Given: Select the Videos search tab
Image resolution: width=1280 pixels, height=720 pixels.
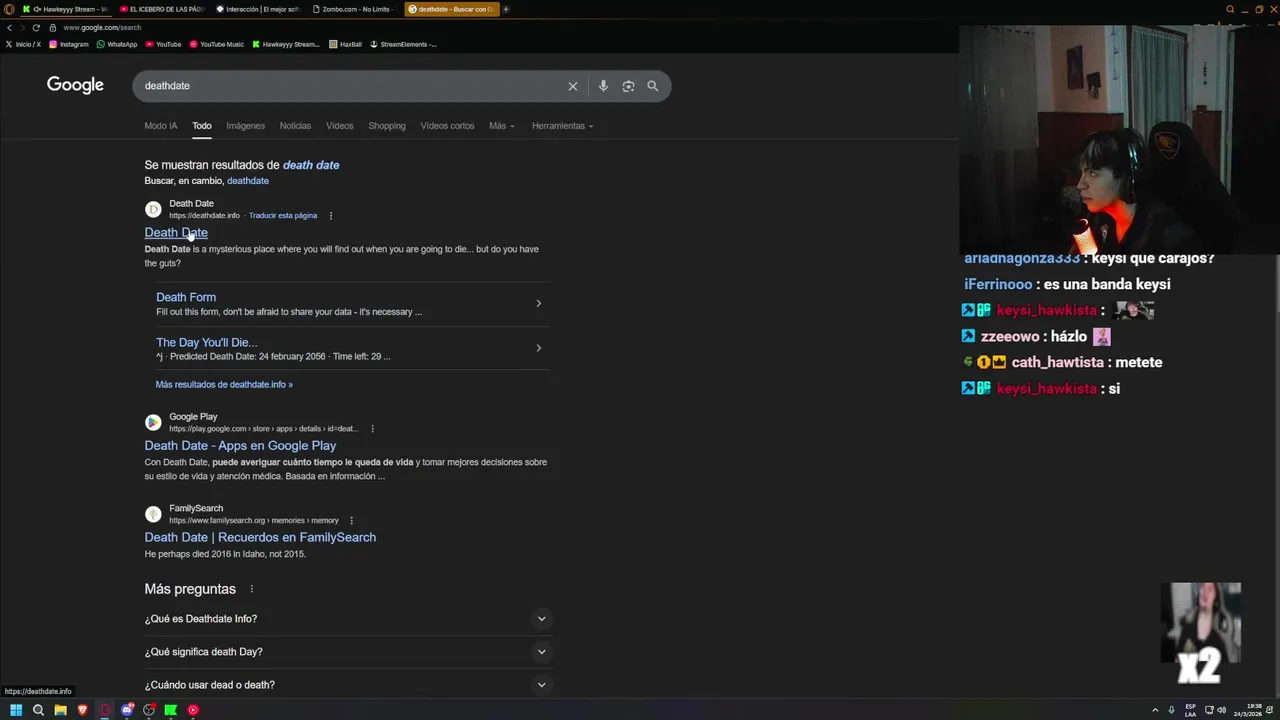Looking at the screenshot, I should pos(340,126).
